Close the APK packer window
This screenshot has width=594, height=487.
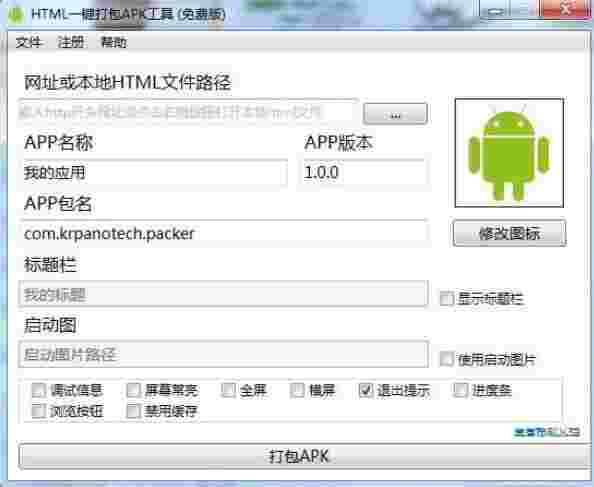(x=566, y=9)
